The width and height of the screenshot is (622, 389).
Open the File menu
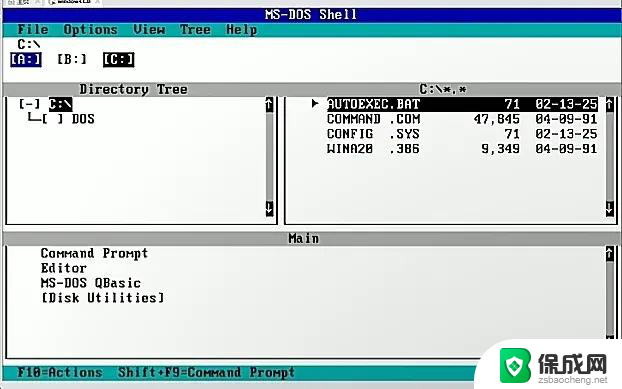(33, 30)
